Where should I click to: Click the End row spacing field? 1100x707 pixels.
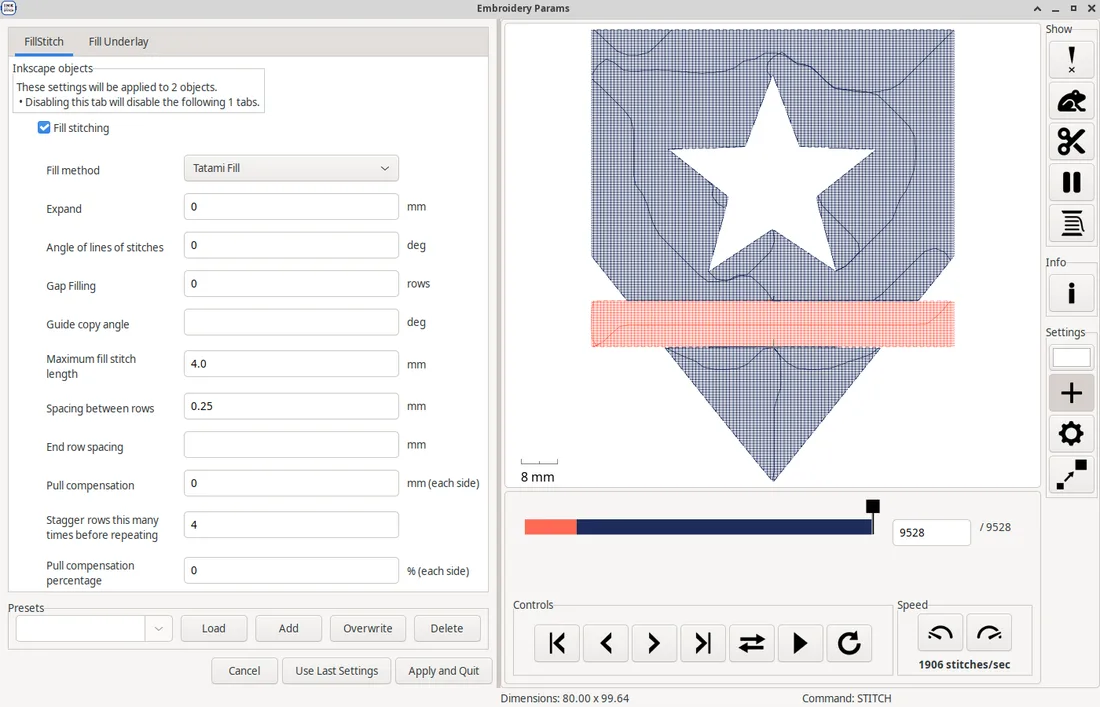click(x=291, y=445)
